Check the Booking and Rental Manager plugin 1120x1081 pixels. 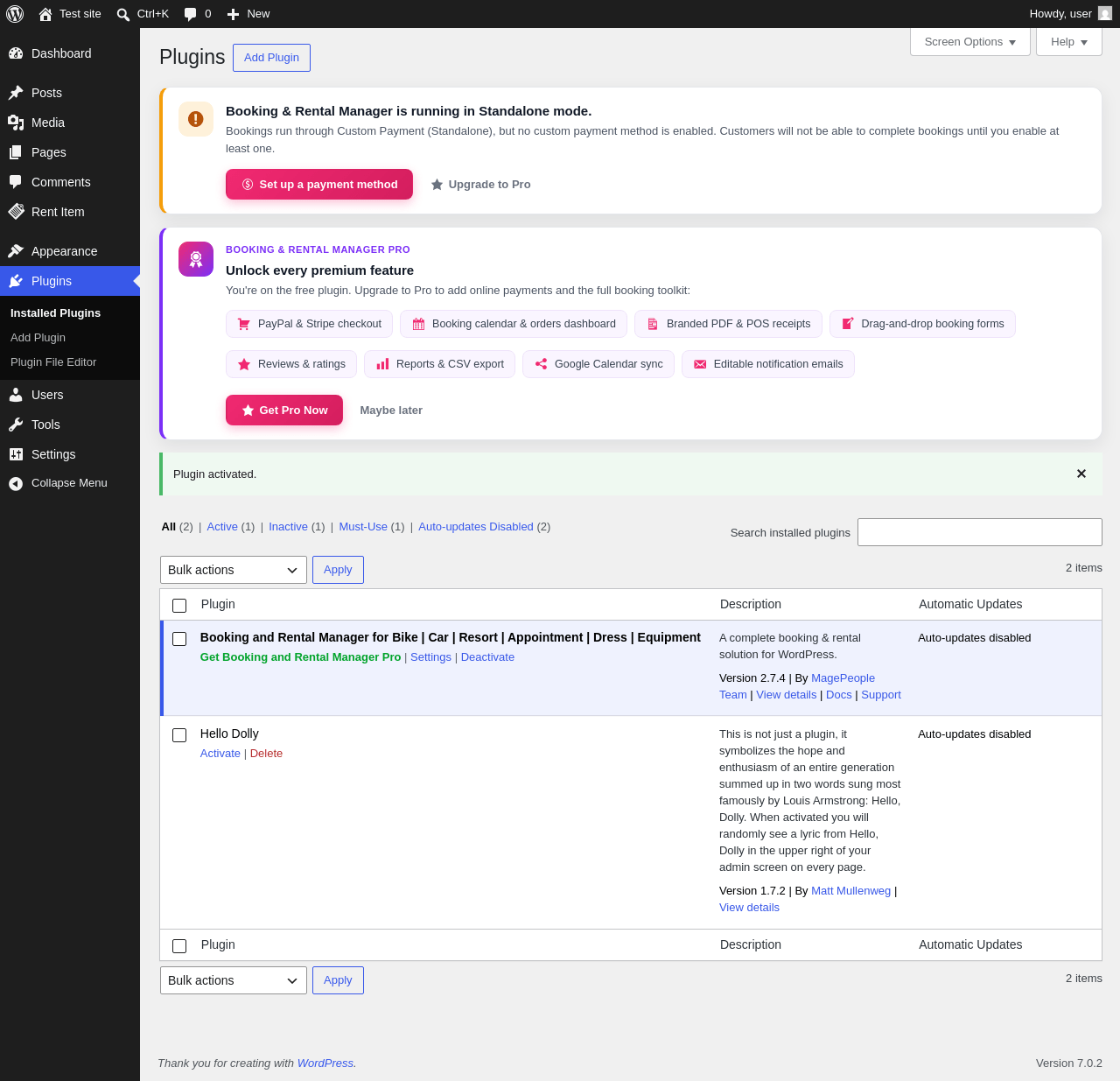[x=179, y=639]
